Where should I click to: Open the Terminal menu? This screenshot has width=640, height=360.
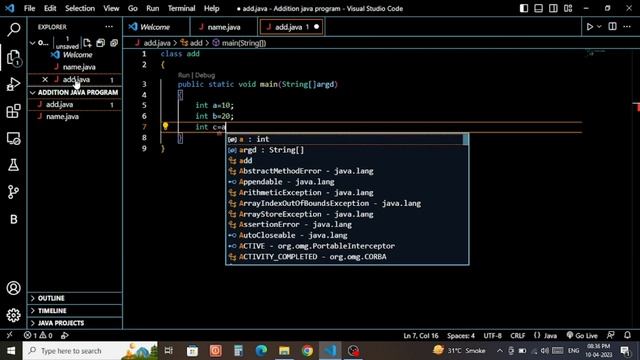click(181, 8)
